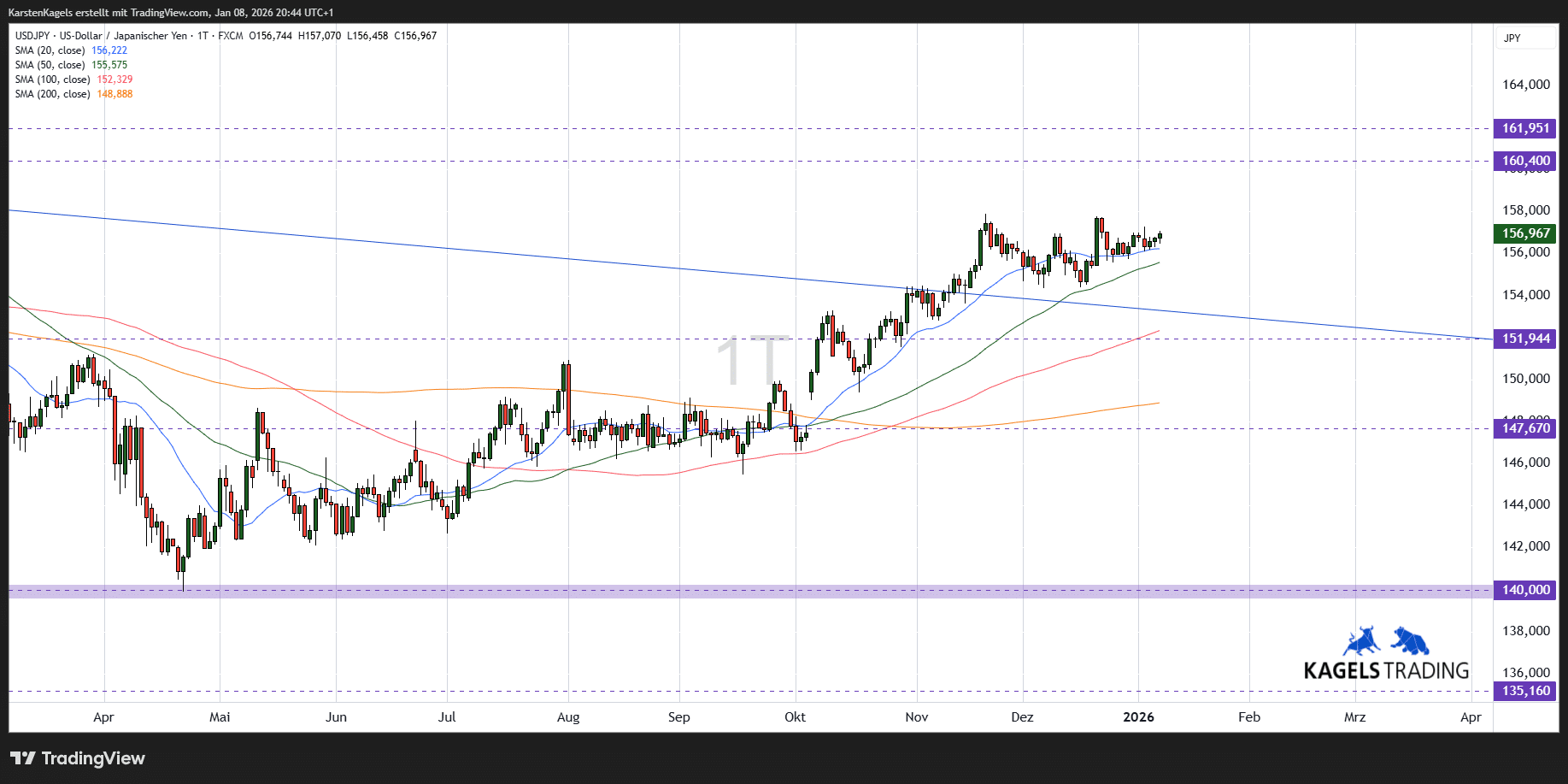
Task: Click the blue bull icon in Kagels logo
Action: [1362, 641]
